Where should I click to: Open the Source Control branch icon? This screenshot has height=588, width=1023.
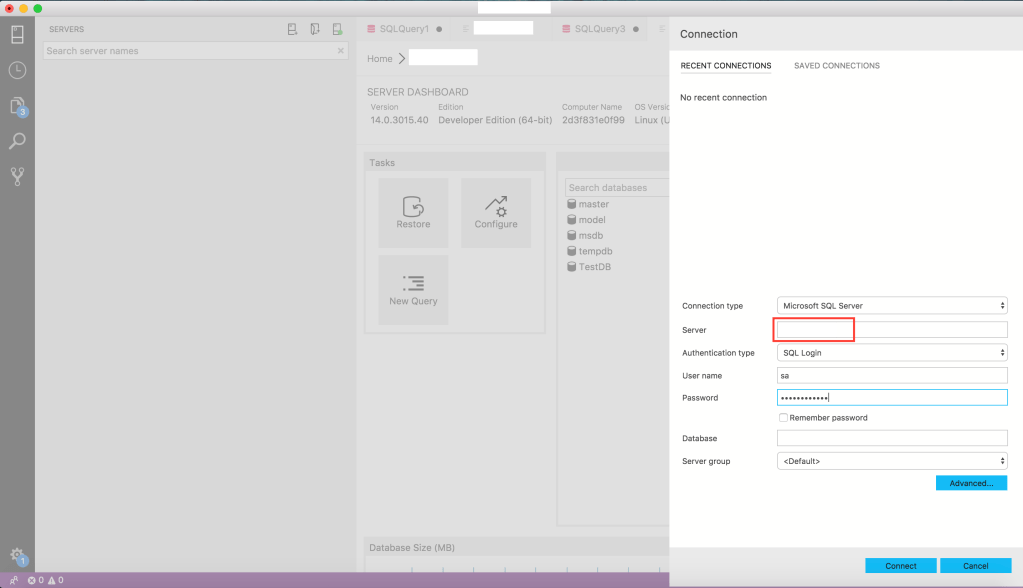point(17,176)
